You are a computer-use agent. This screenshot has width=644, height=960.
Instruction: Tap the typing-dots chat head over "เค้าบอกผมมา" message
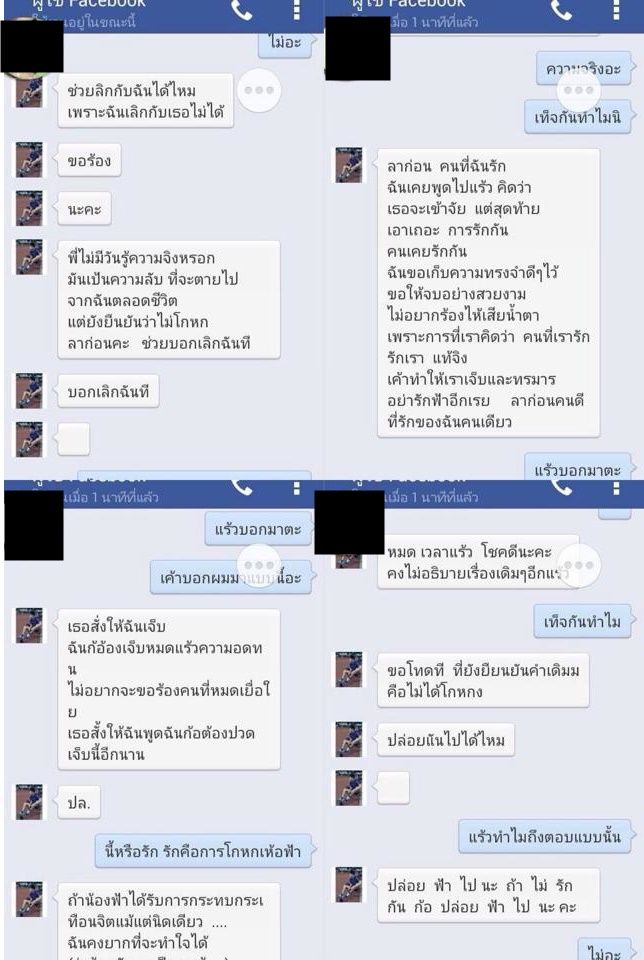(x=259, y=565)
